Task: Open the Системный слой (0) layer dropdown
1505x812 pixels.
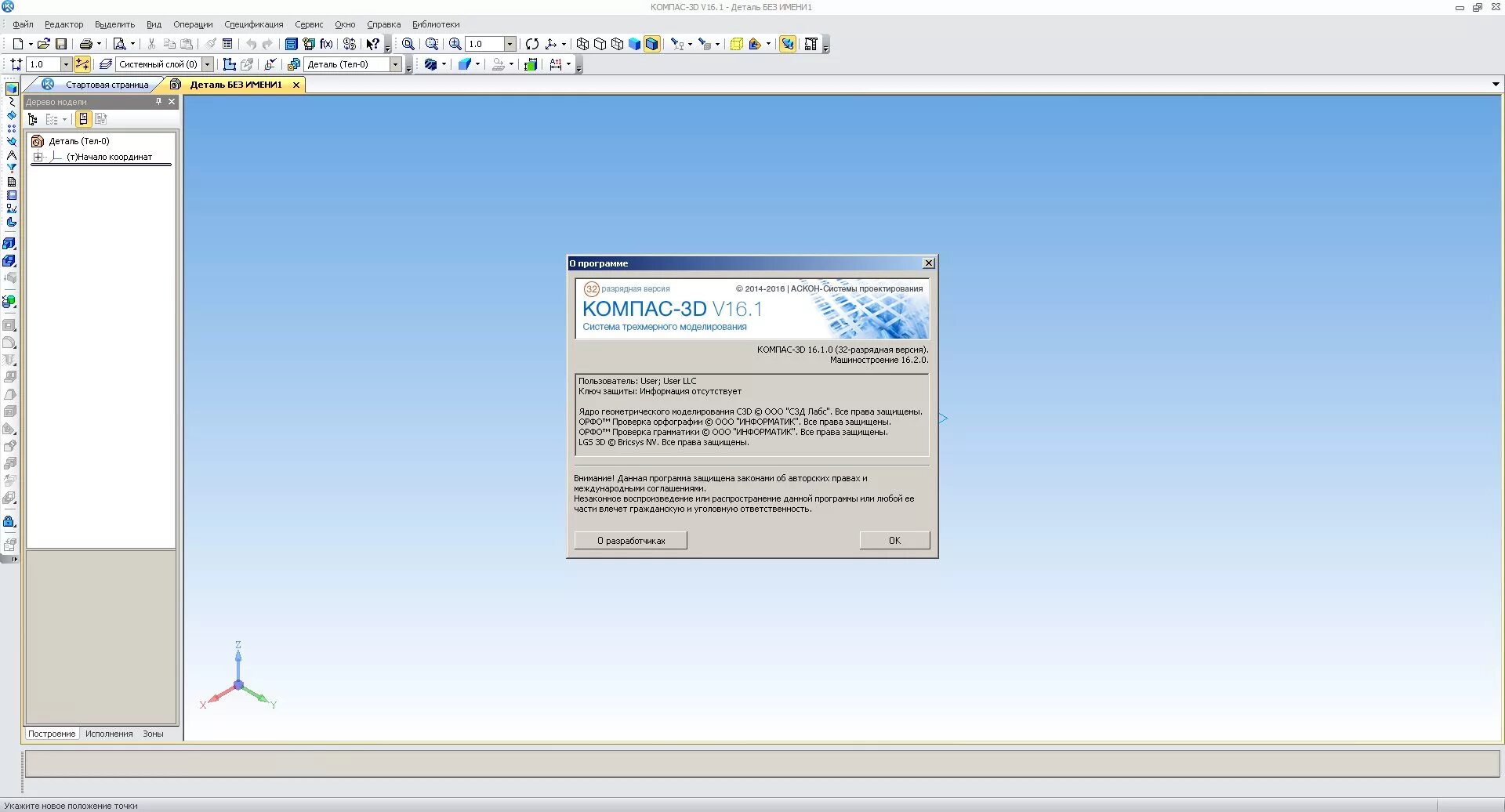Action: 207,64
